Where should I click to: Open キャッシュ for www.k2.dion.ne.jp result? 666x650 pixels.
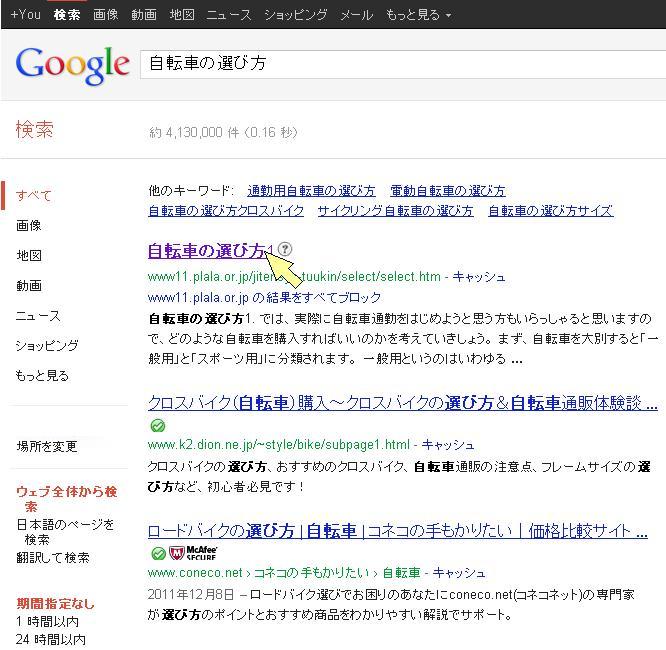[x=448, y=445]
